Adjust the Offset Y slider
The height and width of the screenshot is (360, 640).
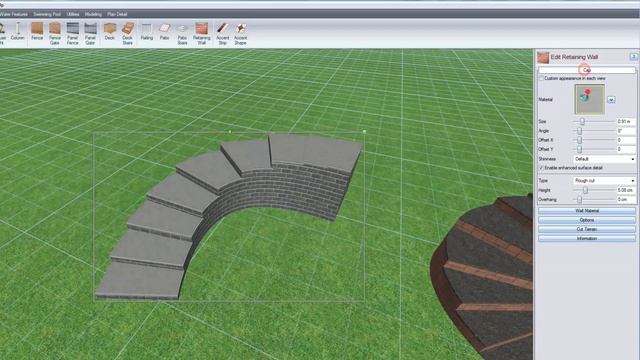click(579, 149)
